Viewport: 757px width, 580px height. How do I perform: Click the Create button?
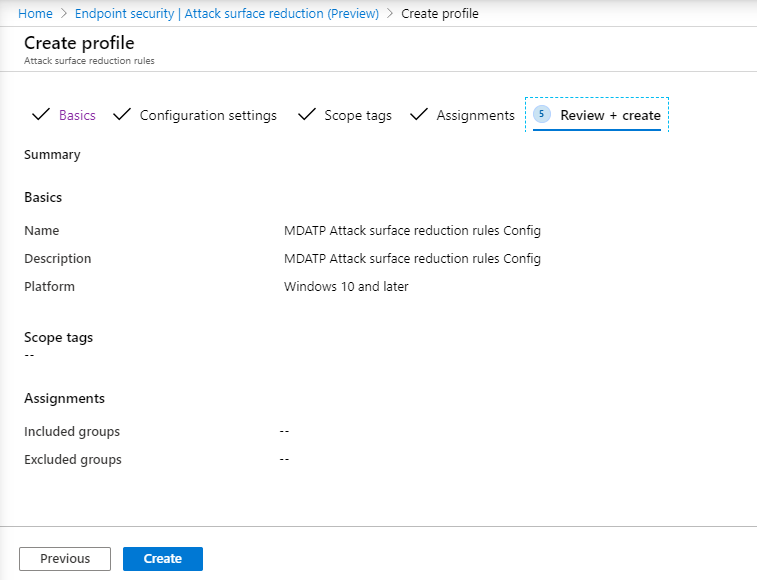pos(163,559)
